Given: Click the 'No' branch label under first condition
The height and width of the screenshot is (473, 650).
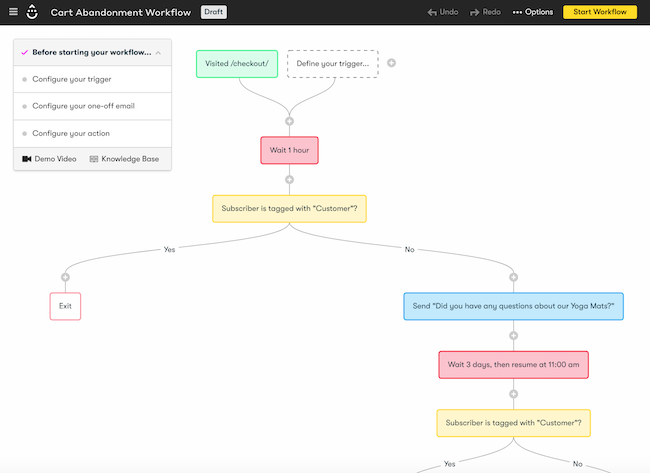Looking at the screenshot, I should click(x=410, y=249).
